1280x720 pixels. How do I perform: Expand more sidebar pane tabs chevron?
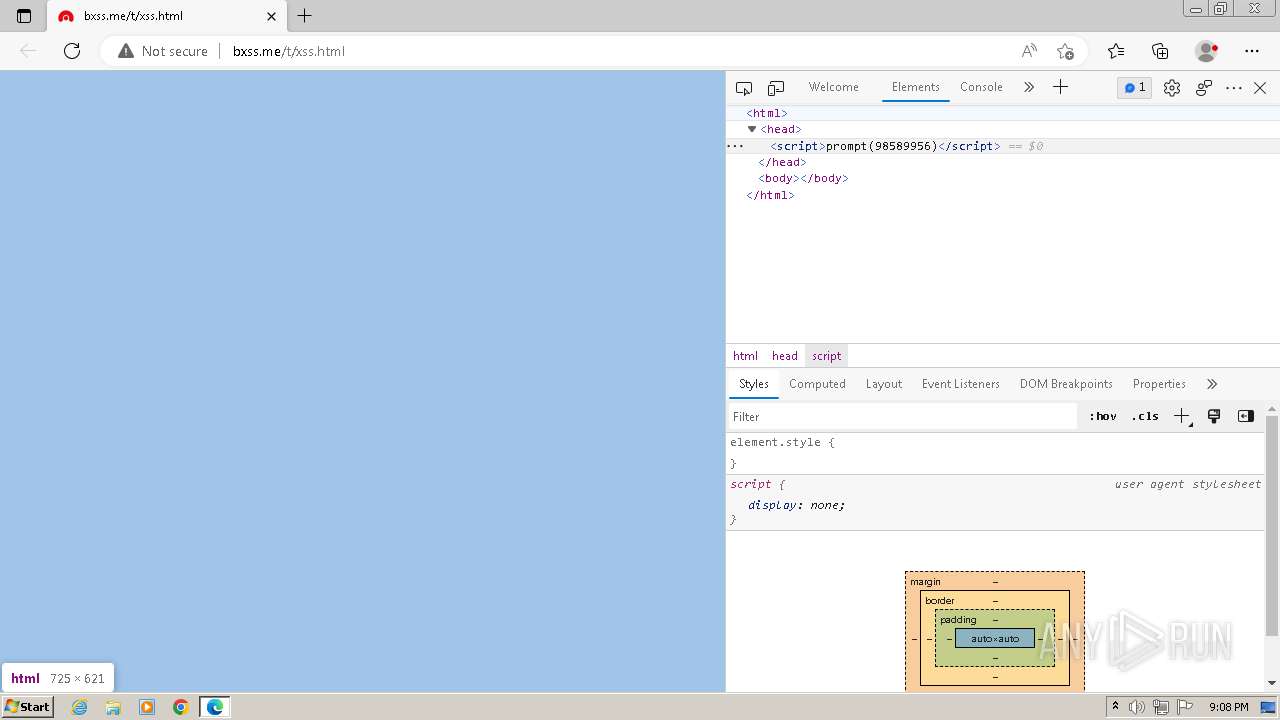[x=1212, y=384]
